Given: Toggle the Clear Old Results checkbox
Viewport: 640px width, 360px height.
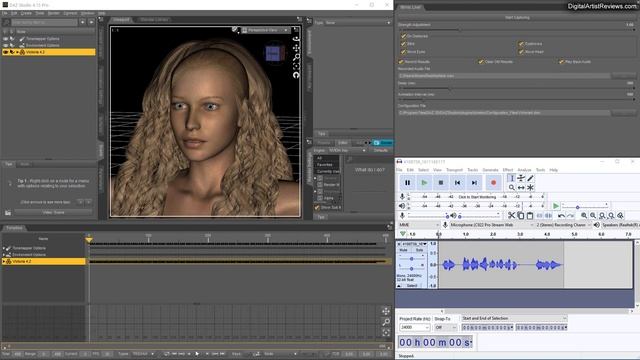Looking at the screenshot, I should click(x=481, y=62).
